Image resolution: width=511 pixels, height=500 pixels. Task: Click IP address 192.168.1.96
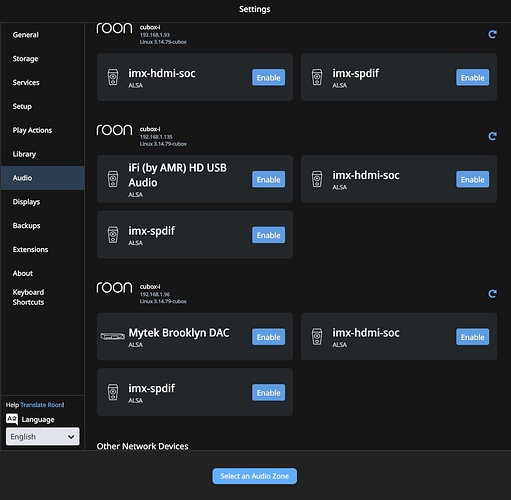click(155, 294)
